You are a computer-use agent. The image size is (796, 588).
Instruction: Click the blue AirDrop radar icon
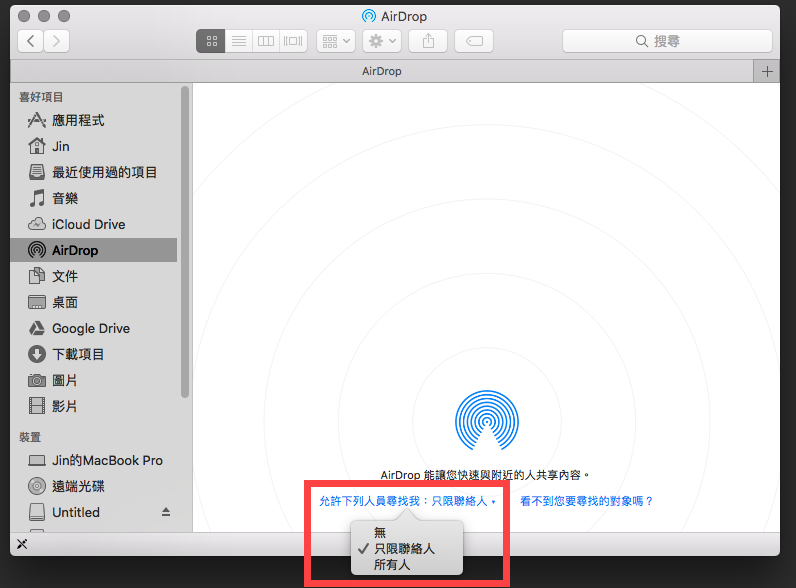486,420
